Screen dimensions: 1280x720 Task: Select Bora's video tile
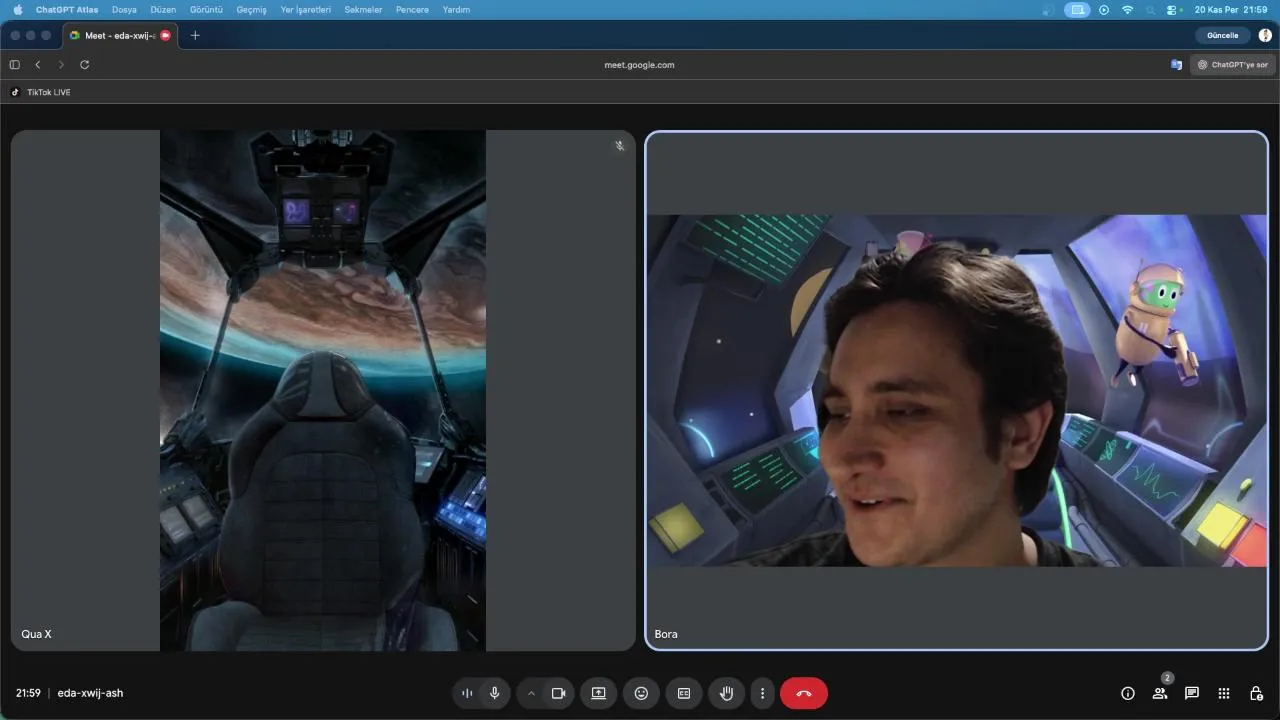957,390
